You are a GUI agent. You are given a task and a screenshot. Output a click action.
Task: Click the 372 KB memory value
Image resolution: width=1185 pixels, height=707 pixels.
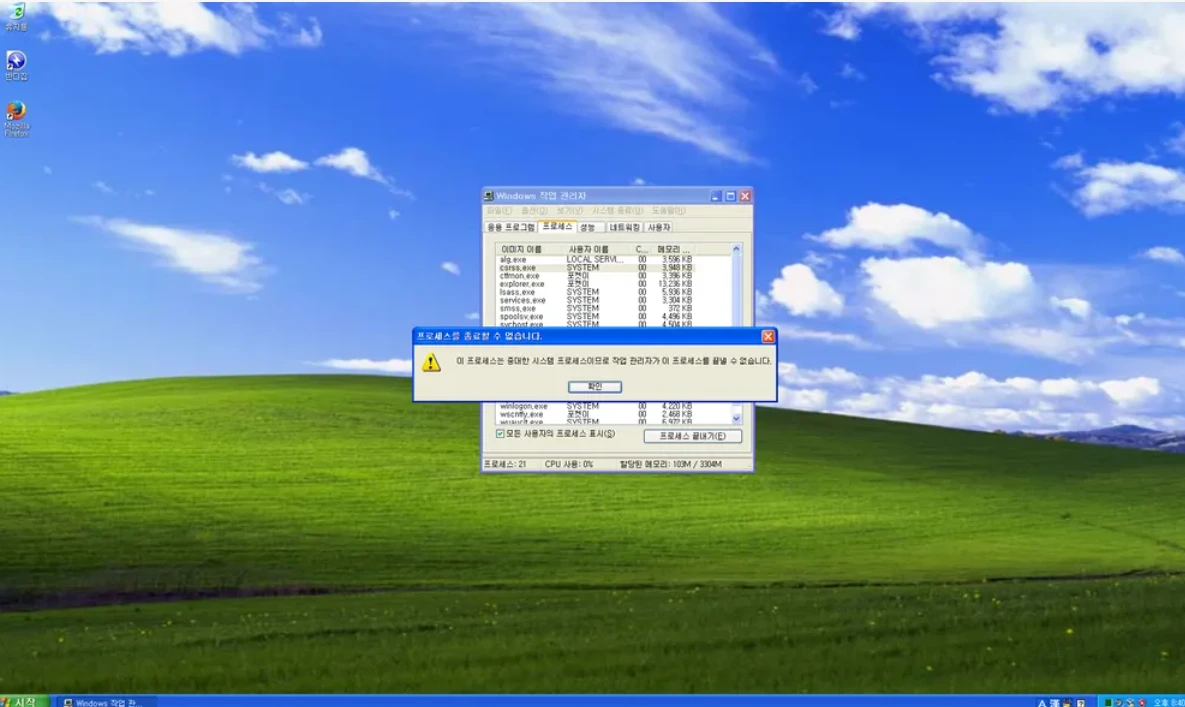[679, 308]
